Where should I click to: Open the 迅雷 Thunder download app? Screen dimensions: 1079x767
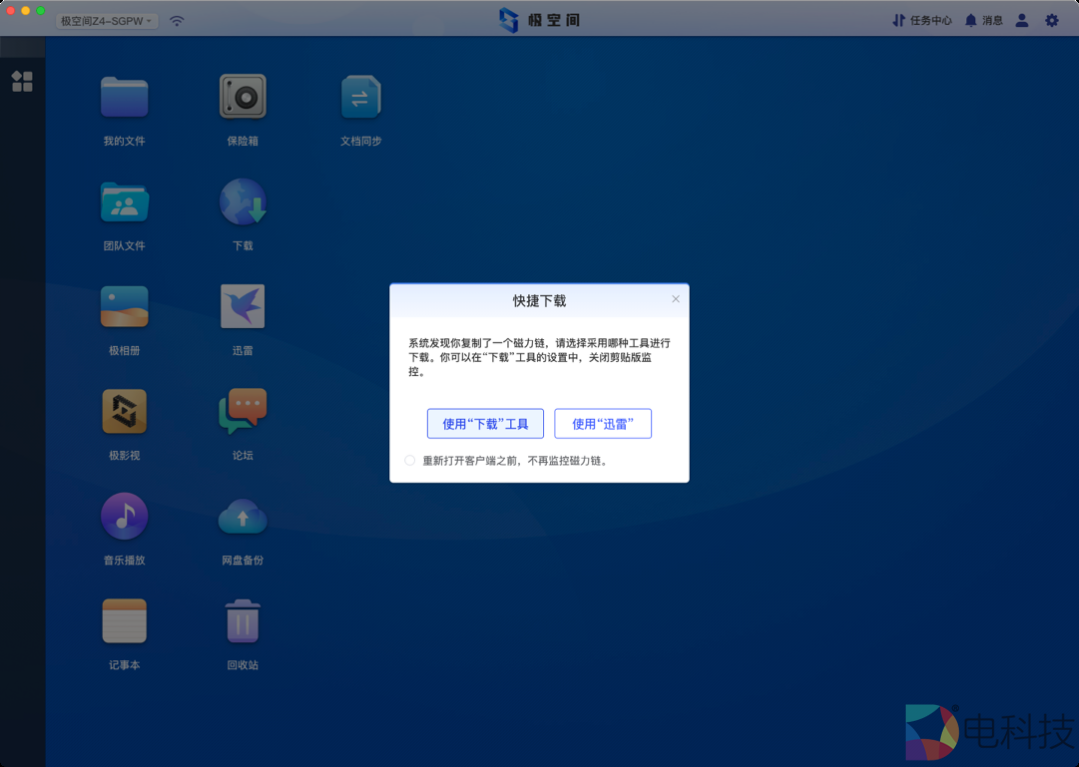[x=242, y=305]
